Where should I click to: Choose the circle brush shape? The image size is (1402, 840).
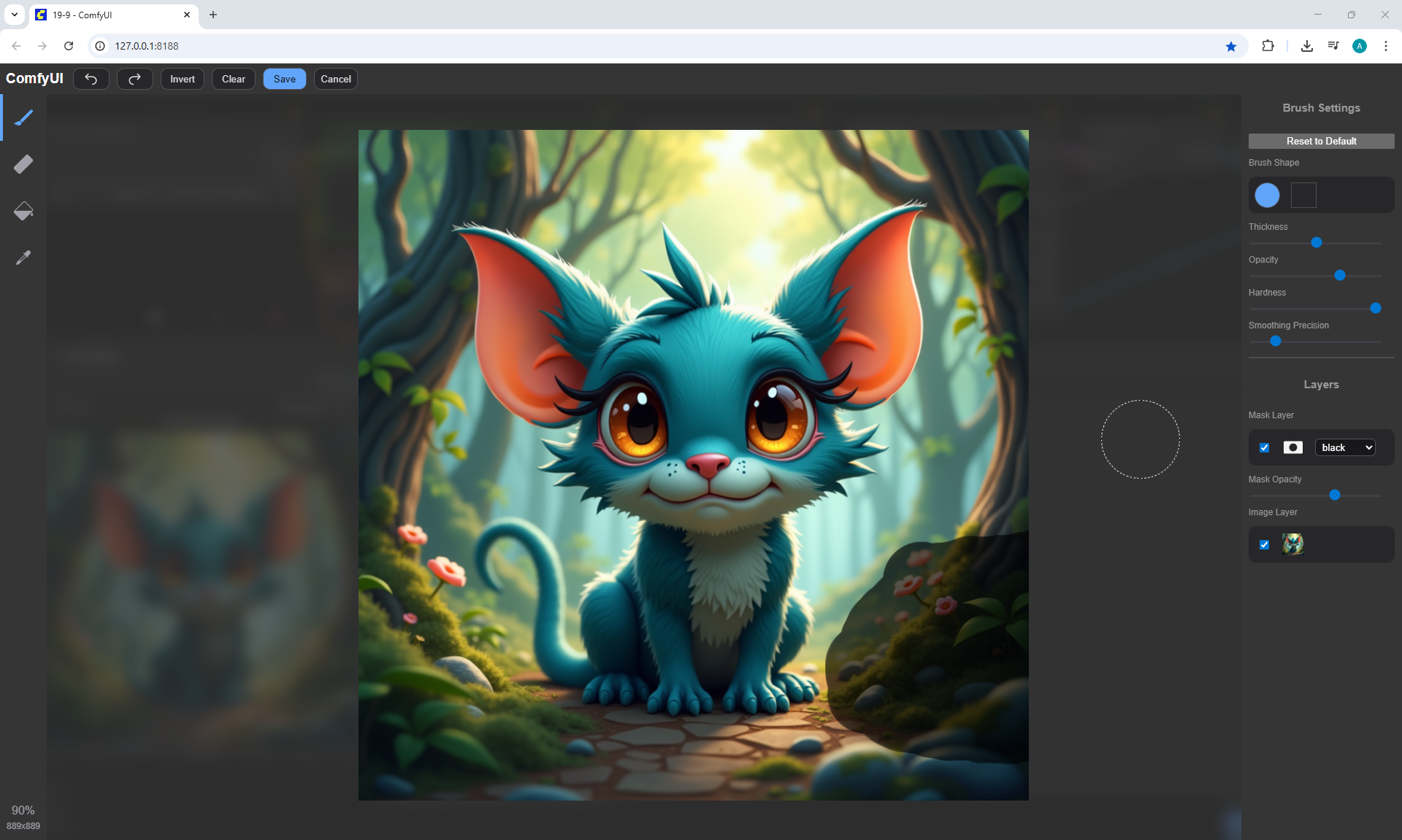(x=1267, y=195)
